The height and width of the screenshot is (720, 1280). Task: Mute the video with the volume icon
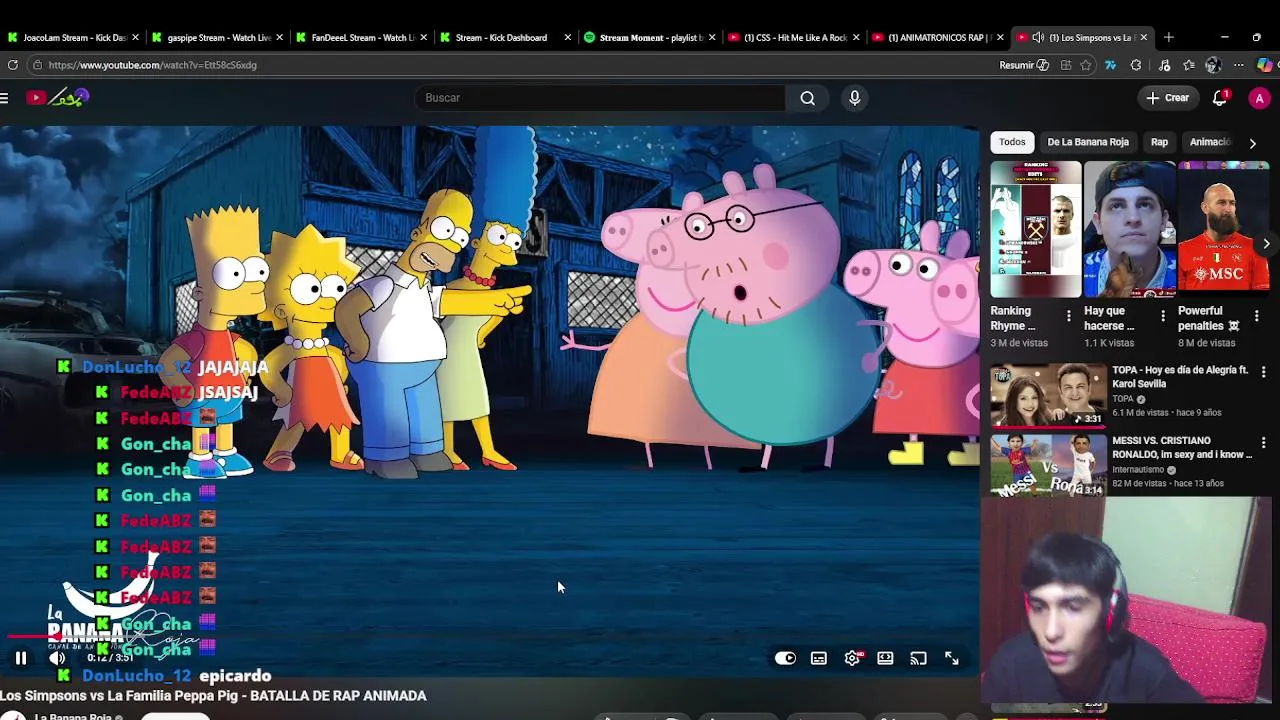tap(57, 658)
